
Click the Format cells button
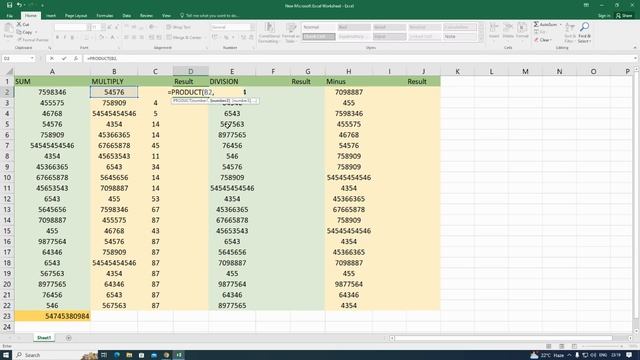coord(522,31)
